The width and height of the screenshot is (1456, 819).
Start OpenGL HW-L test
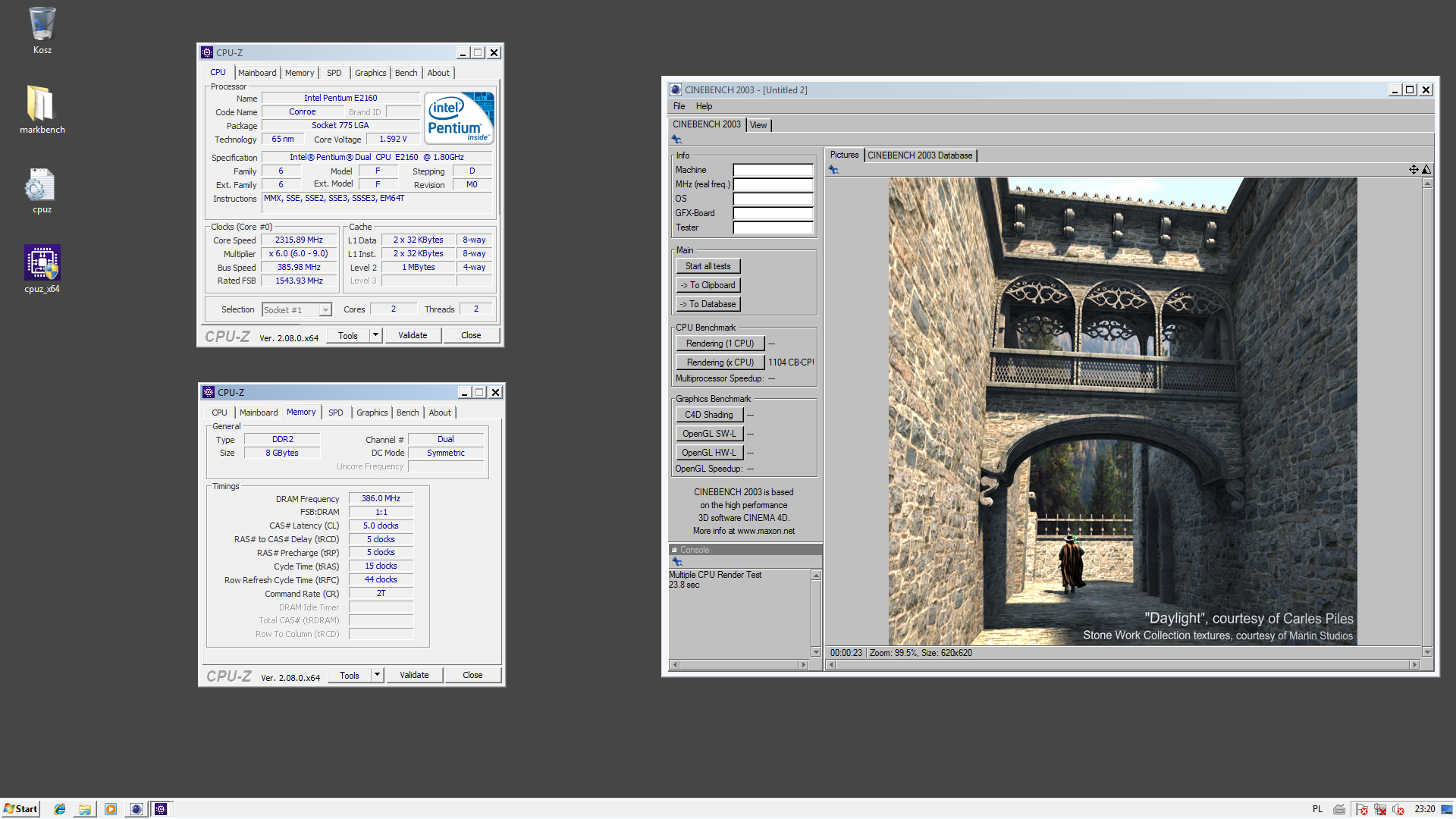pos(708,453)
